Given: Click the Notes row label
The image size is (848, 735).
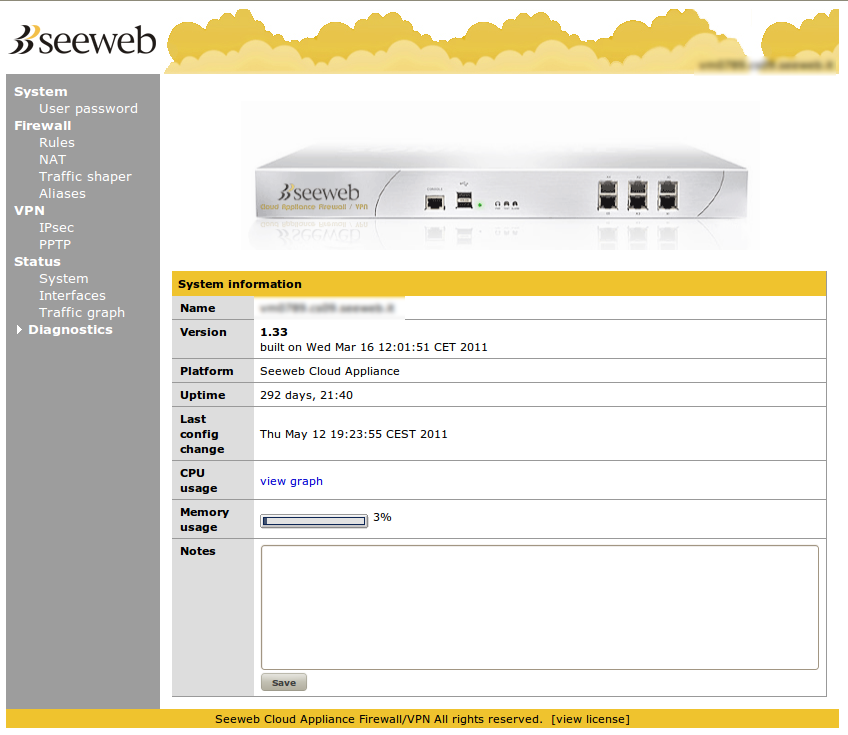Looking at the screenshot, I should pyautogui.click(x=198, y=551).
